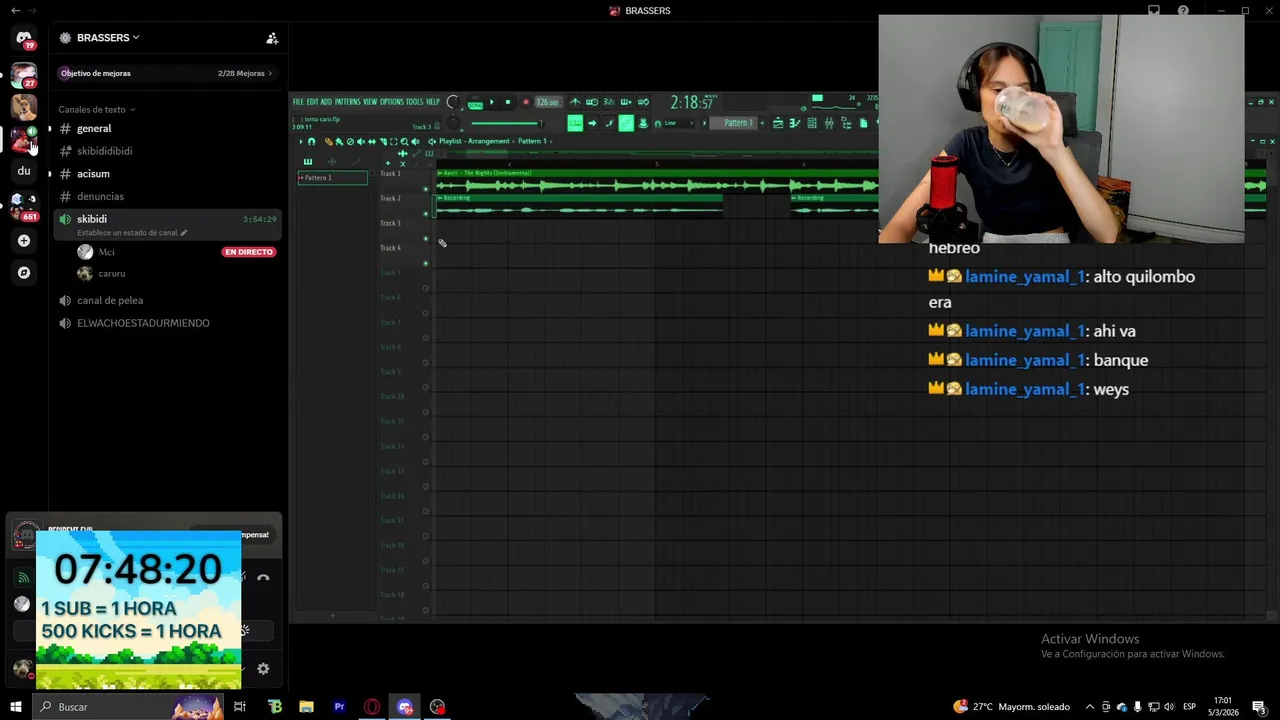Edit the channel status pencil icon

pyautogui.click(x=183, y=233)
